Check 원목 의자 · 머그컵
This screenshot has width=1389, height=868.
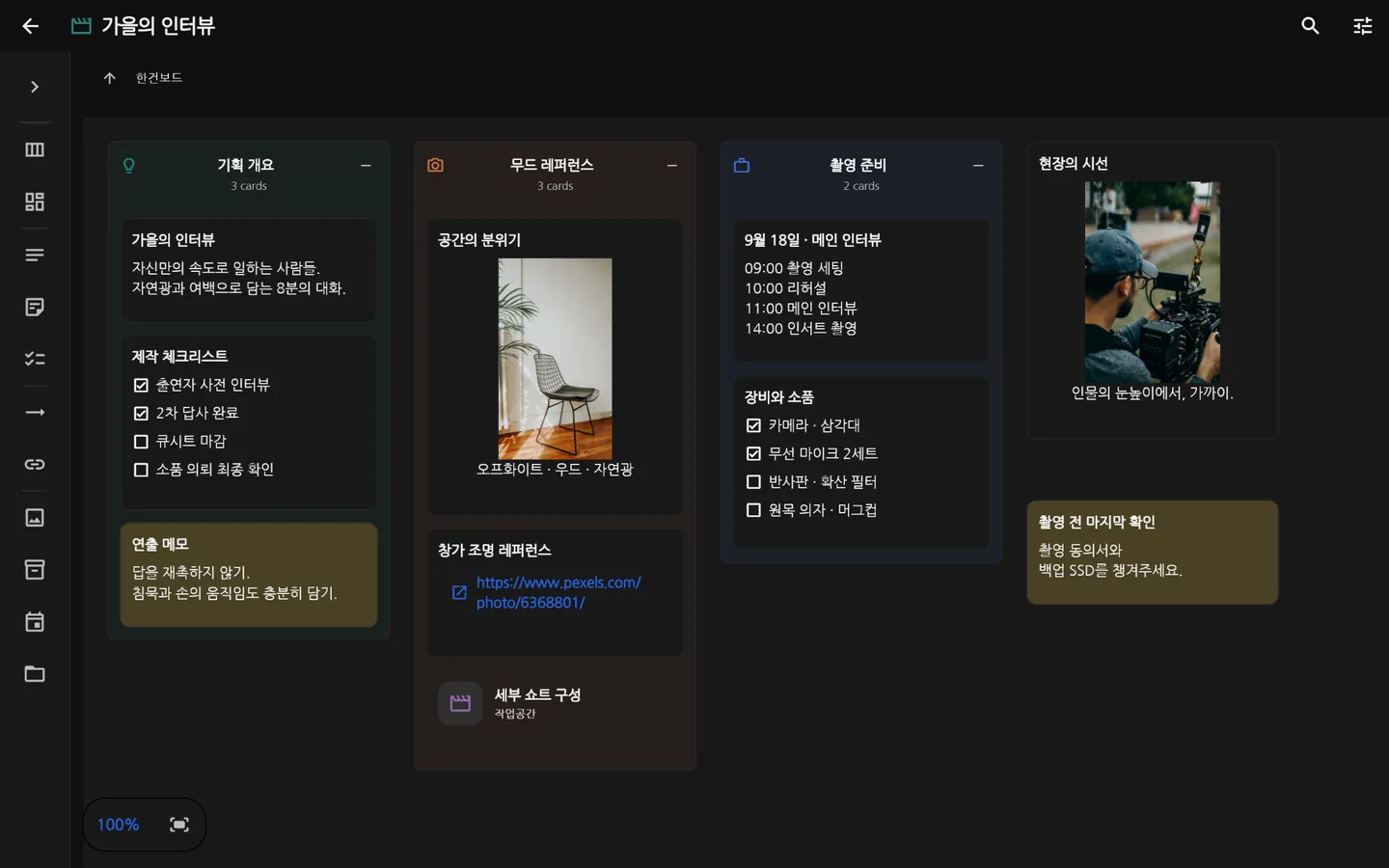(x=753, y=510)
